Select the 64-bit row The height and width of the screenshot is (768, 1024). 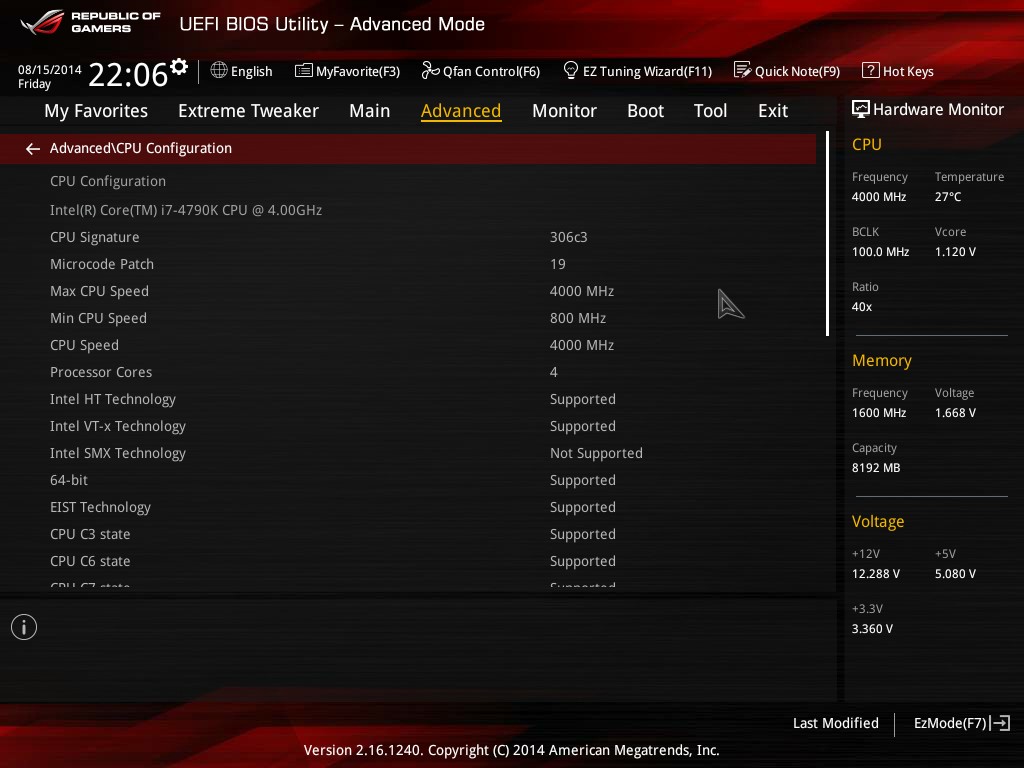tap(408, 480)
